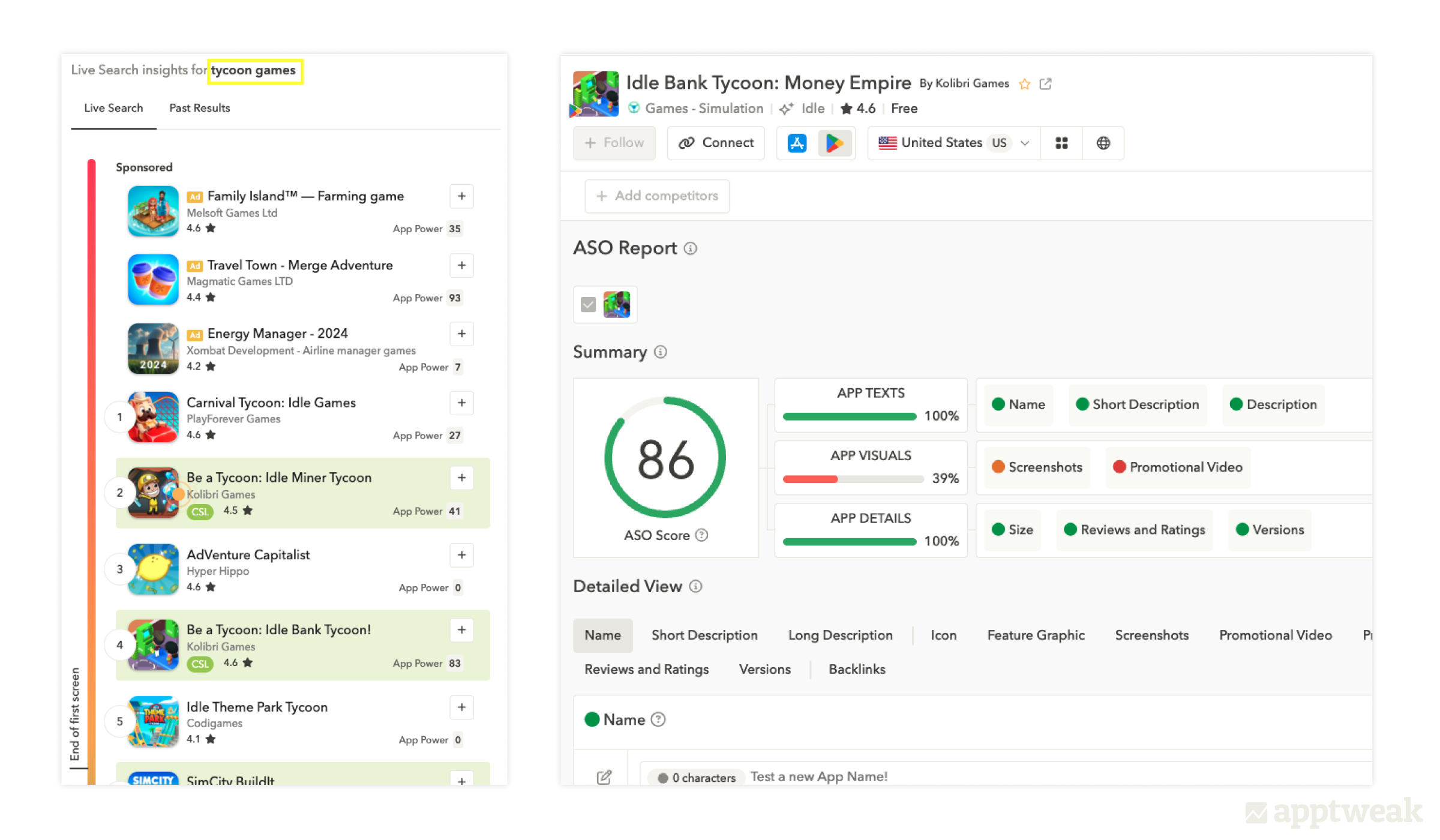Open the Icon tab

pyautogui.click(x=944, y=635)
